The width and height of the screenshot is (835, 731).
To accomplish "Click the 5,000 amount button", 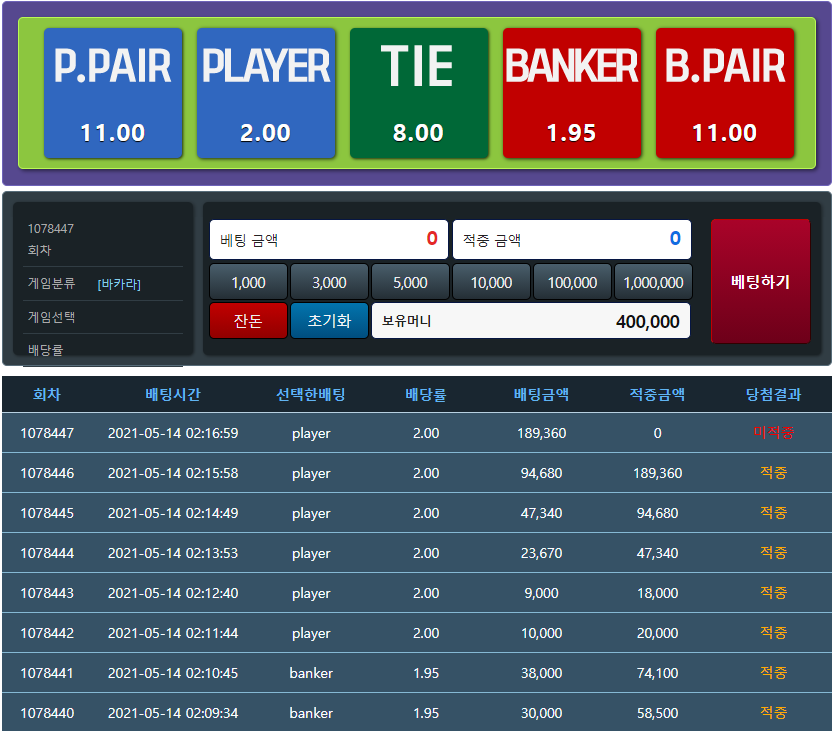I will (411, 282).
